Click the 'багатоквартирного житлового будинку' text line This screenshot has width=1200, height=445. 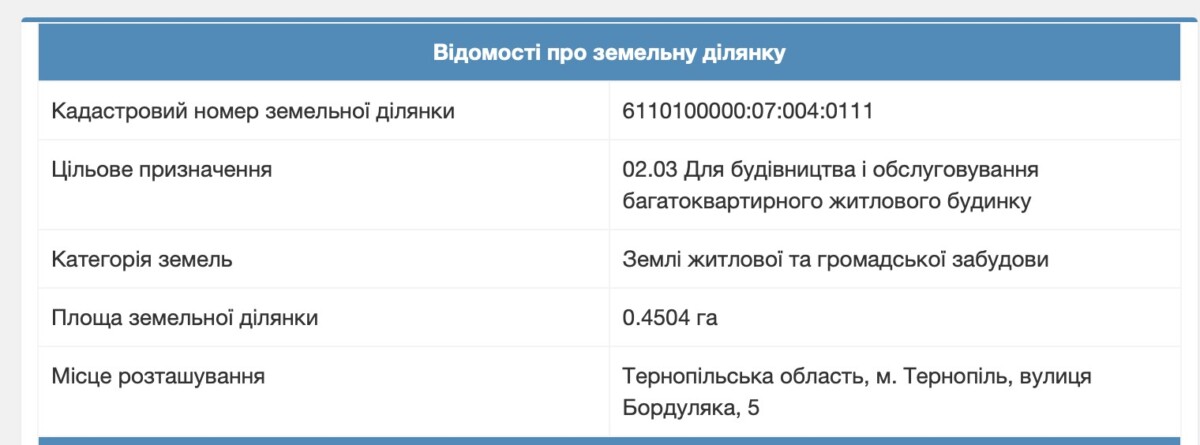click(826, 201)
